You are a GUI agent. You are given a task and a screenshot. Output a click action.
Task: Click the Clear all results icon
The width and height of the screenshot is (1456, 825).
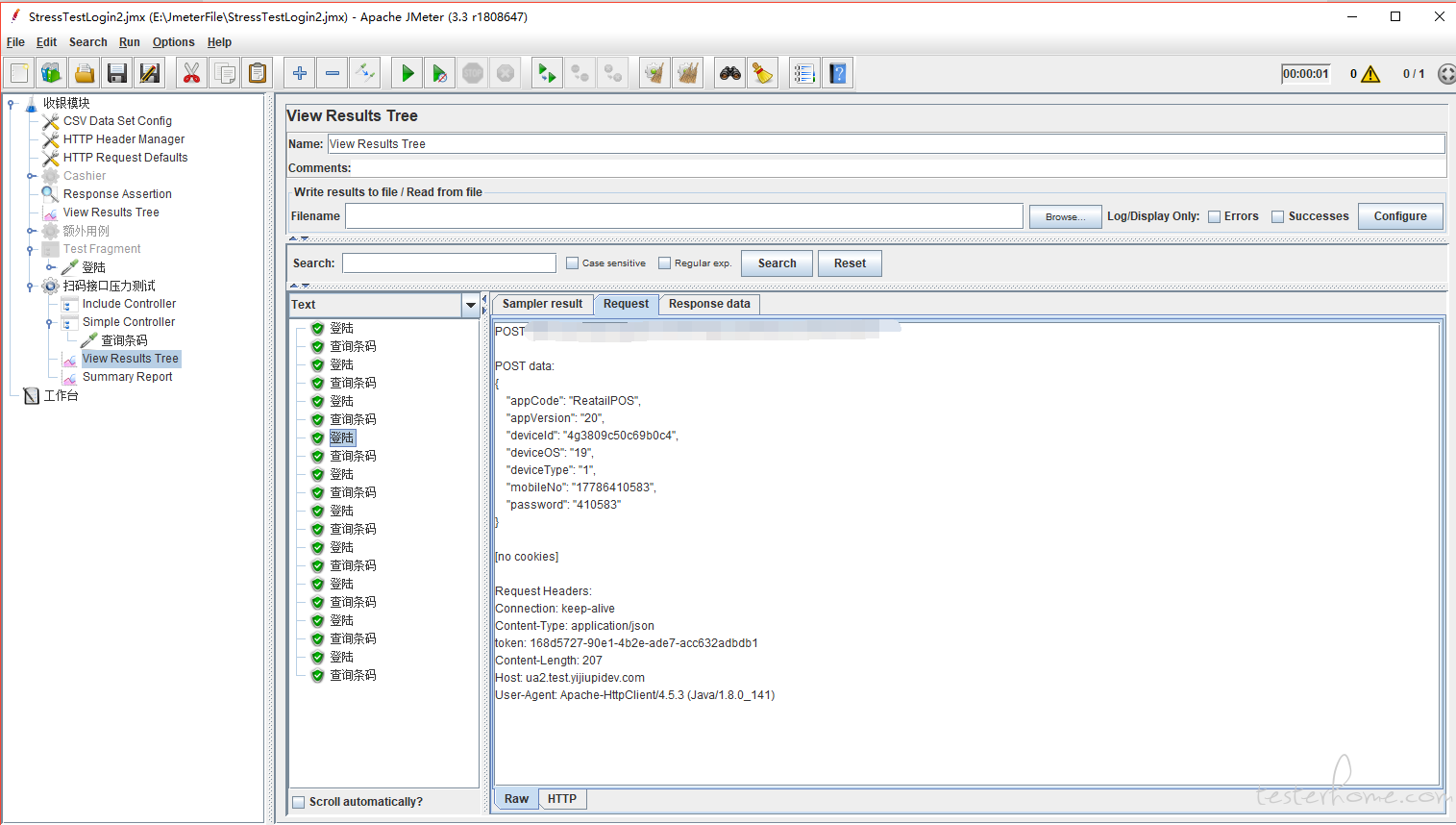point(688,73)
